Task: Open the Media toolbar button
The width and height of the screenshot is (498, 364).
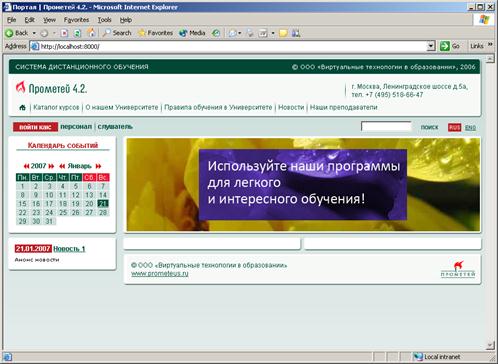Action: (192, 33)
